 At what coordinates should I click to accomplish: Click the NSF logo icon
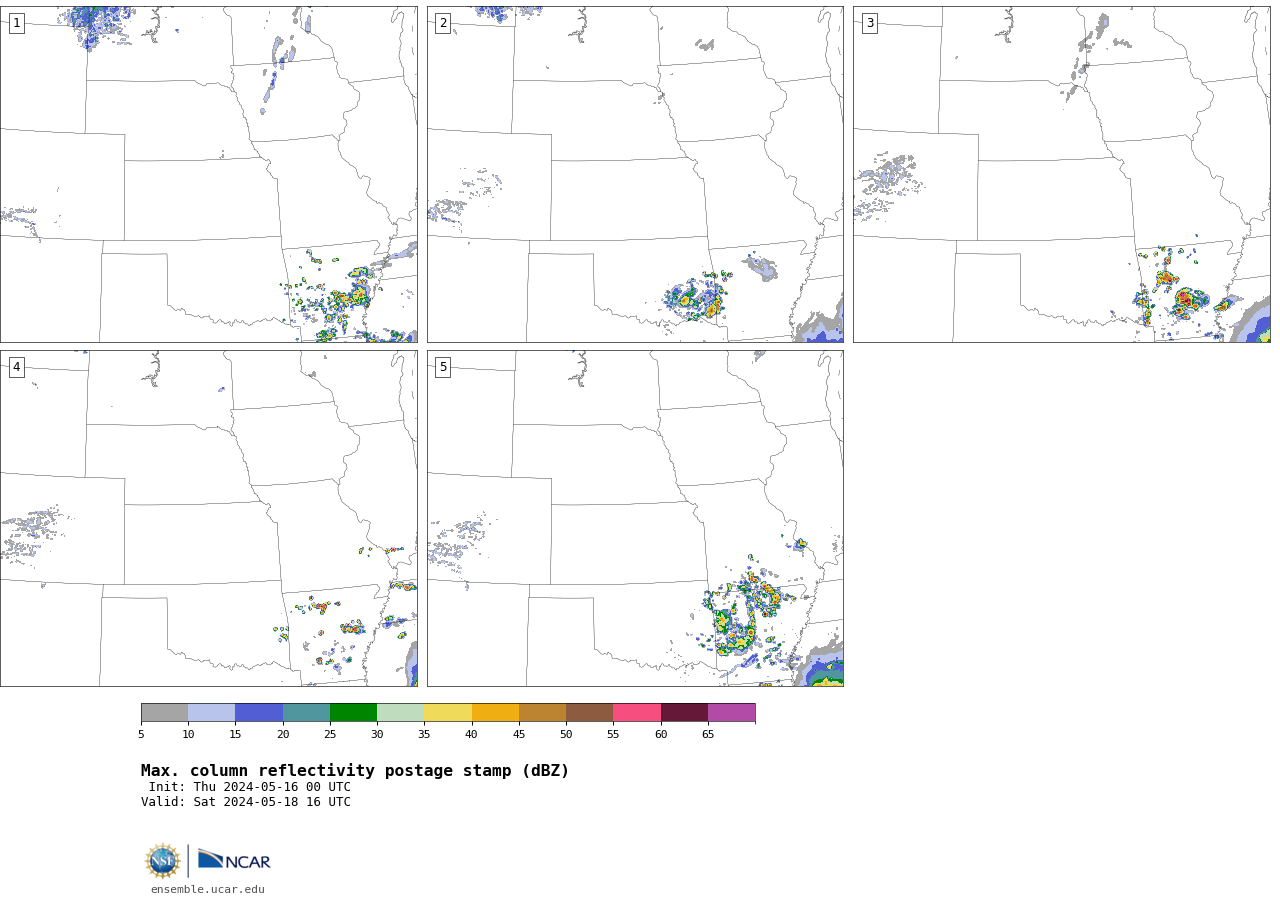pyautogui.click(x=163, y=861)
